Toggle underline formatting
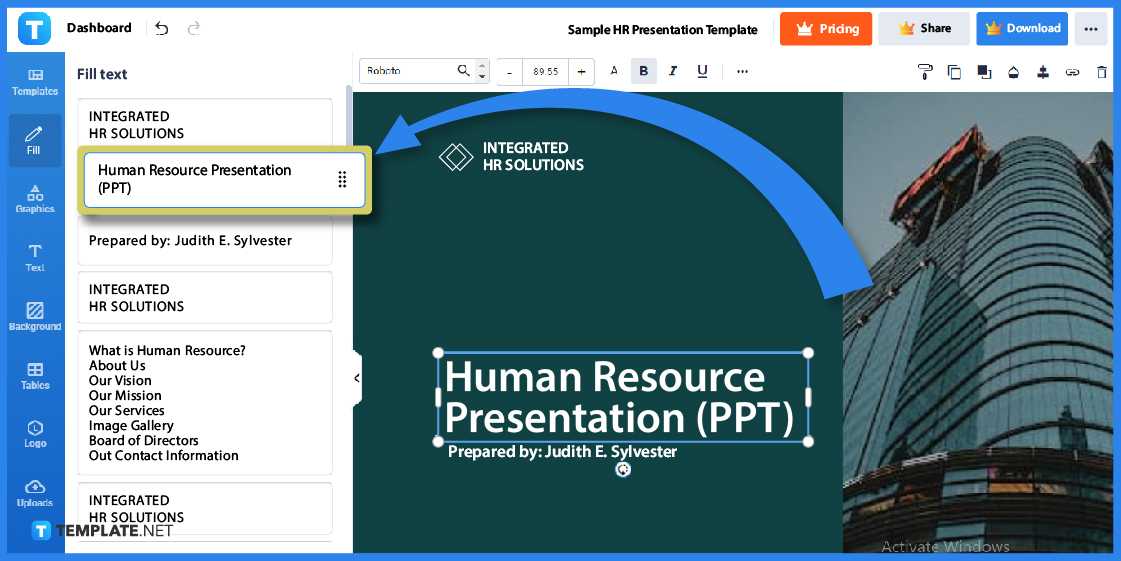1121x561 pixels. tap(702, 71)
